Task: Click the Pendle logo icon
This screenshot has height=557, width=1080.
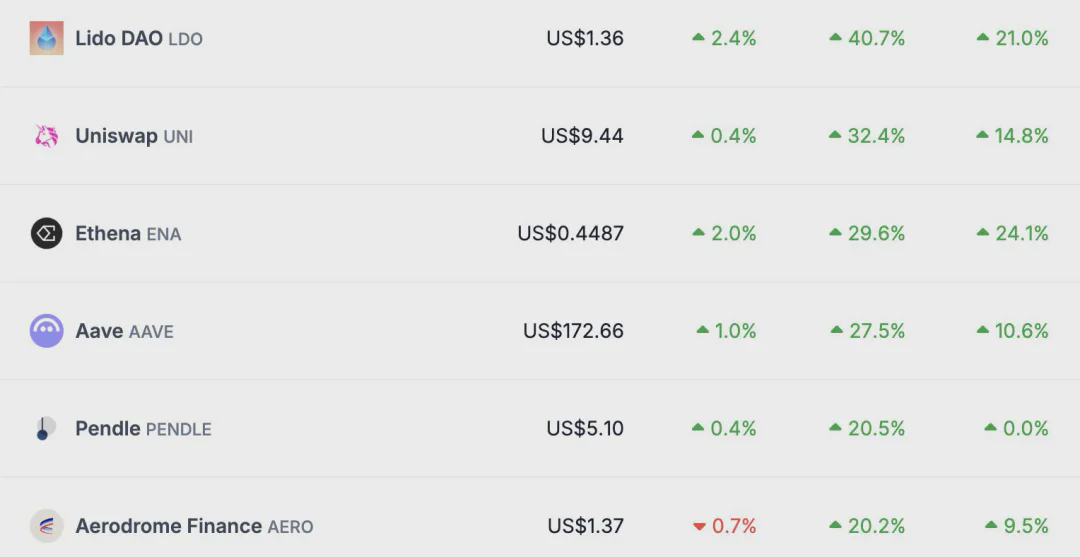Action: (x=46, y=428)
